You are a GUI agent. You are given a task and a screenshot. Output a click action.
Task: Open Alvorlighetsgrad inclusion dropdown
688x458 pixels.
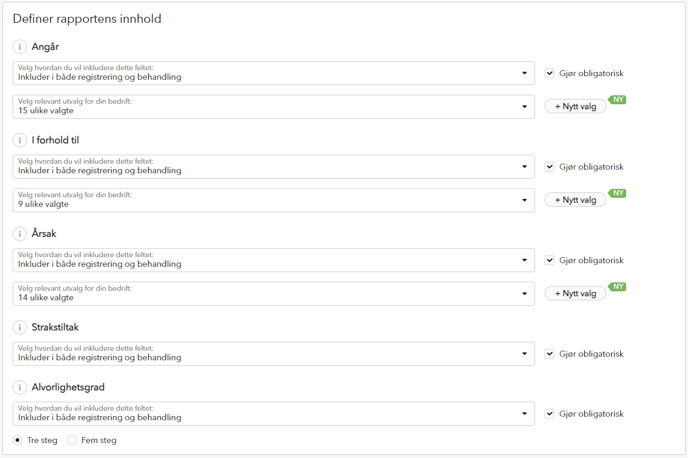[273, 414]
